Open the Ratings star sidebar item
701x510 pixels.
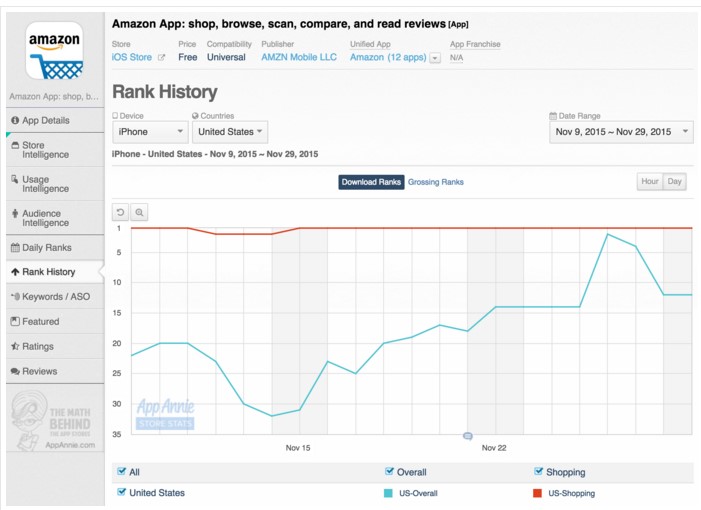pos(55,346)
